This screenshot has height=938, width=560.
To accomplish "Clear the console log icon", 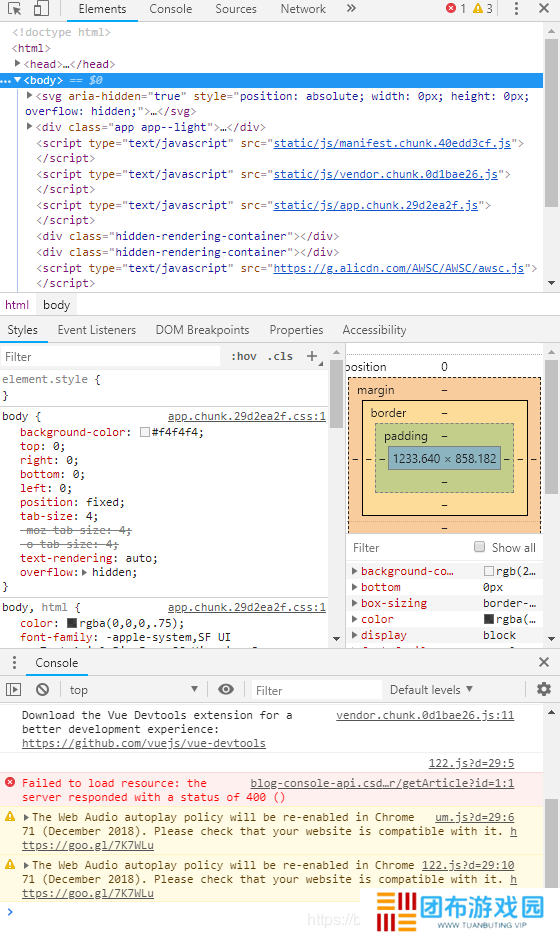I will point(42,690).
